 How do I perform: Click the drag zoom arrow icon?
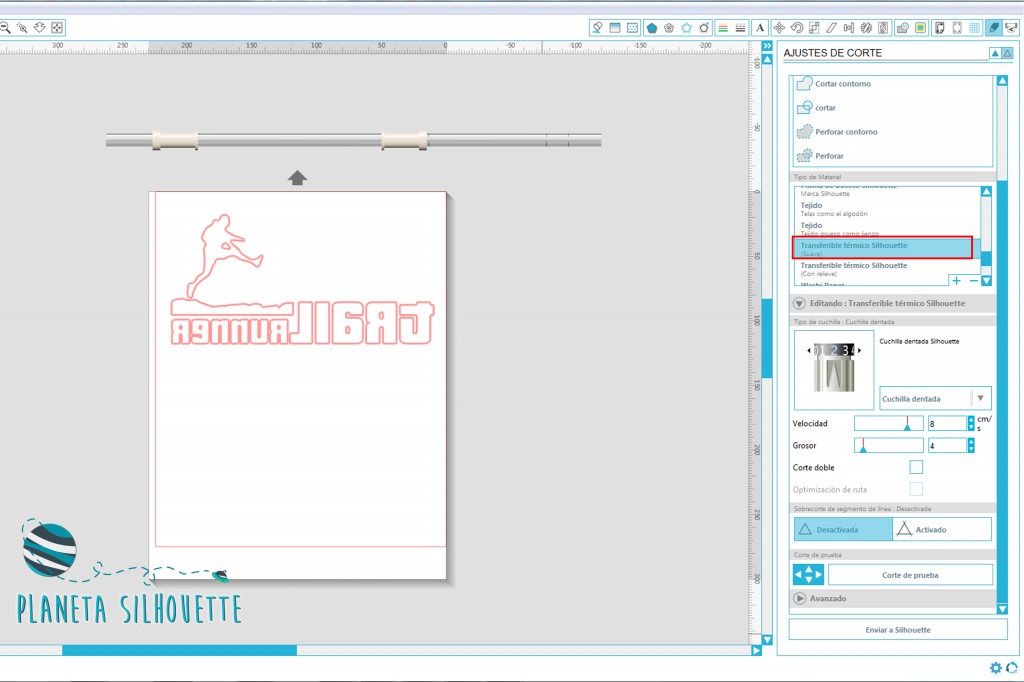pyautogui.click(x=39, y=27)
